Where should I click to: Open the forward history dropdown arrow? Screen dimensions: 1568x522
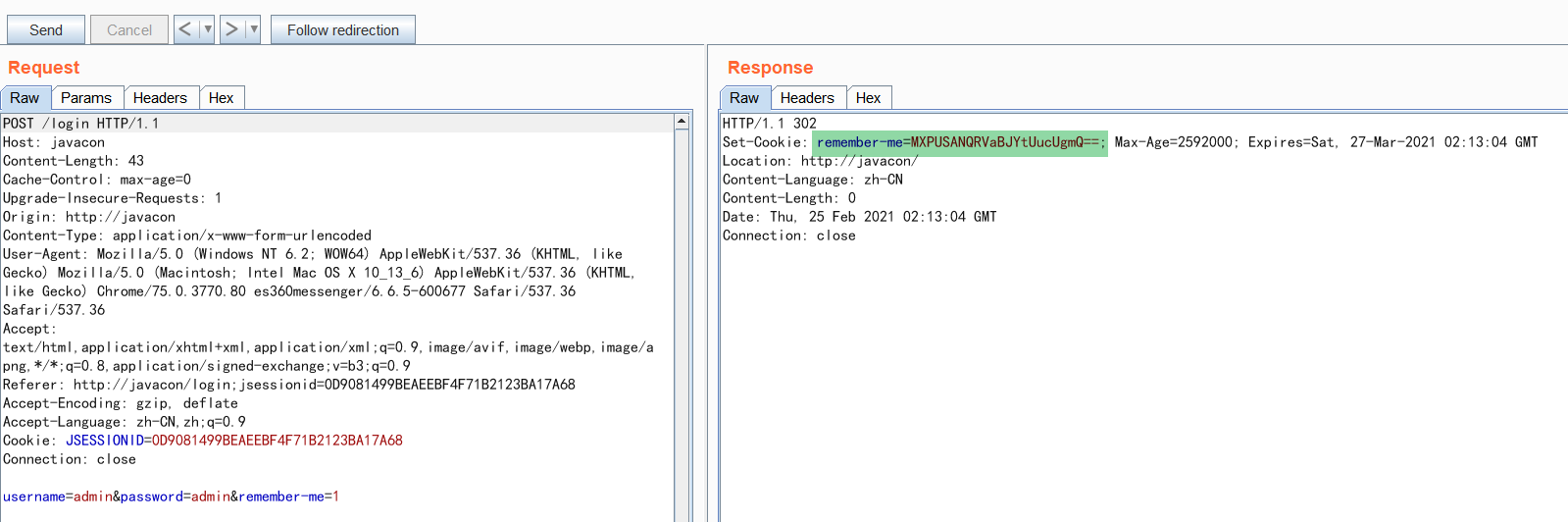coord(253,29)
